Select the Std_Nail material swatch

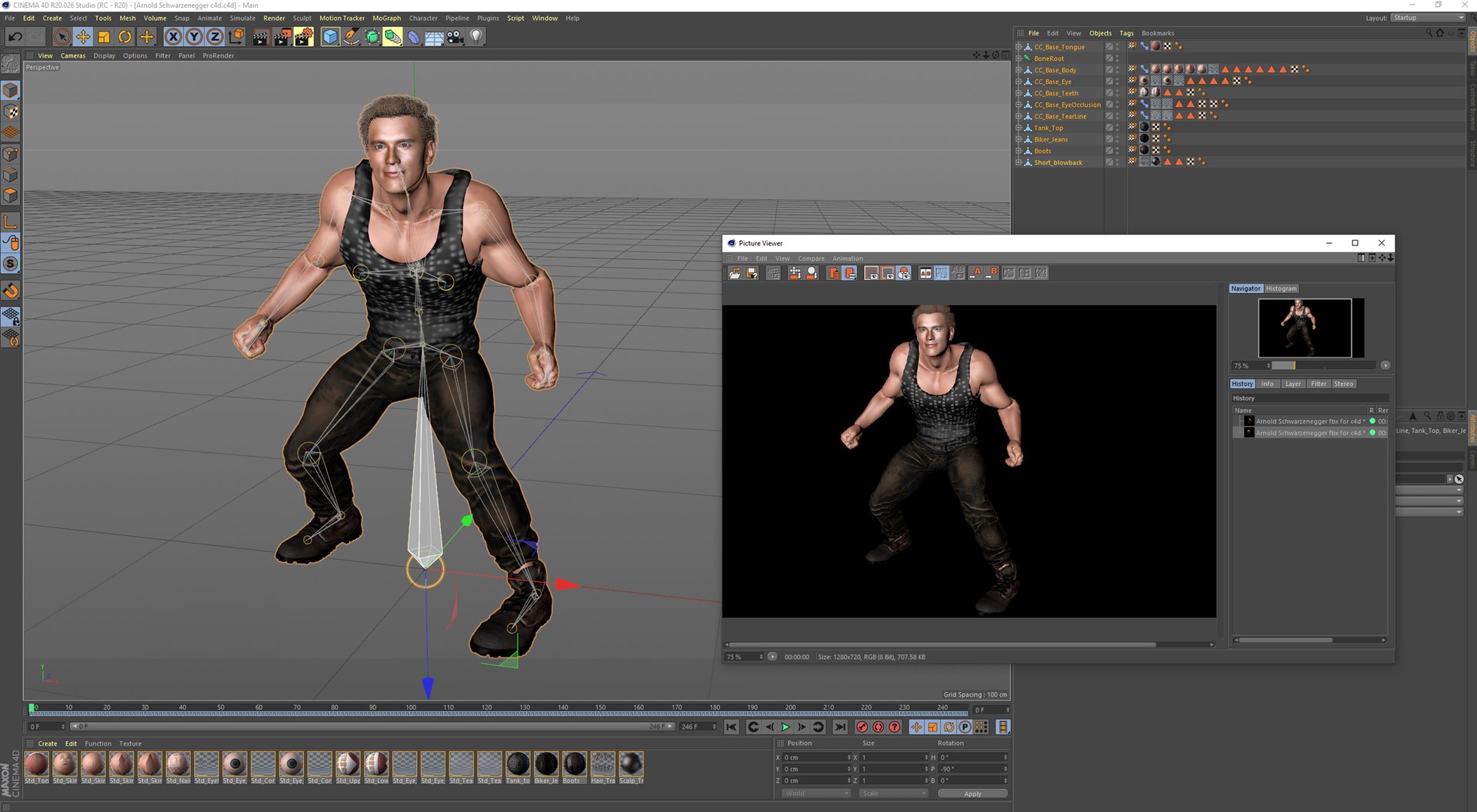178,767
